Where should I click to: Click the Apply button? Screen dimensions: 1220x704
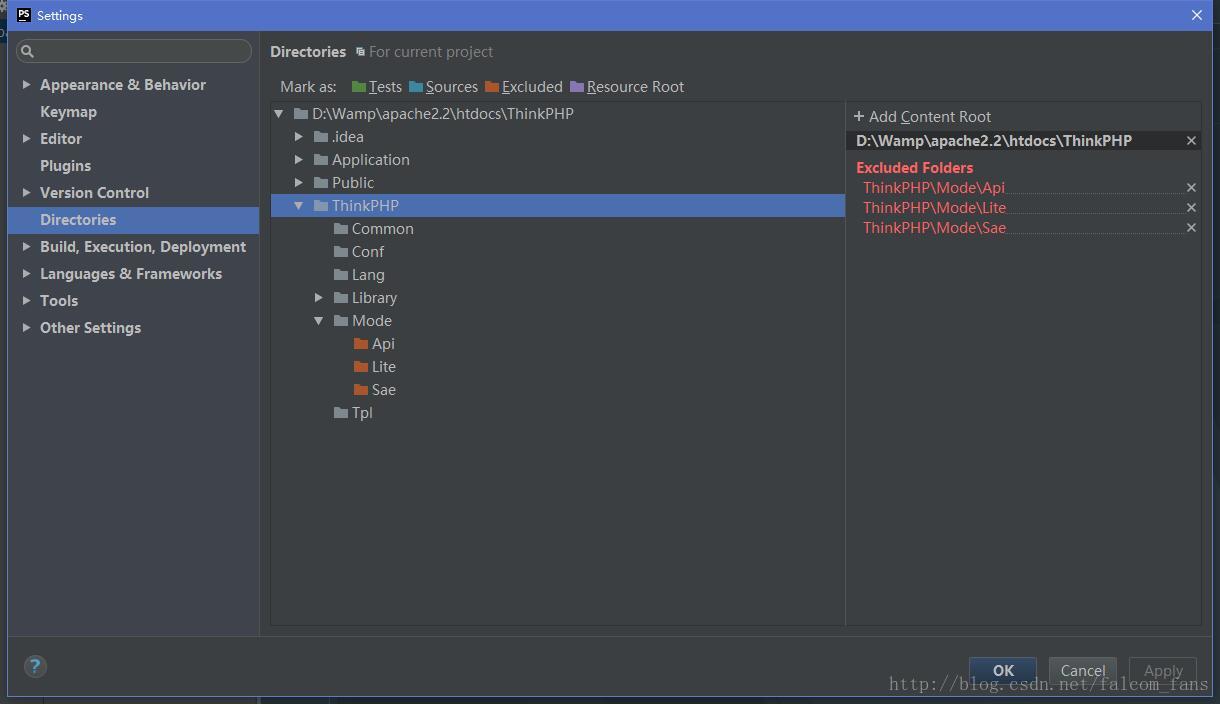[1163, 671]
